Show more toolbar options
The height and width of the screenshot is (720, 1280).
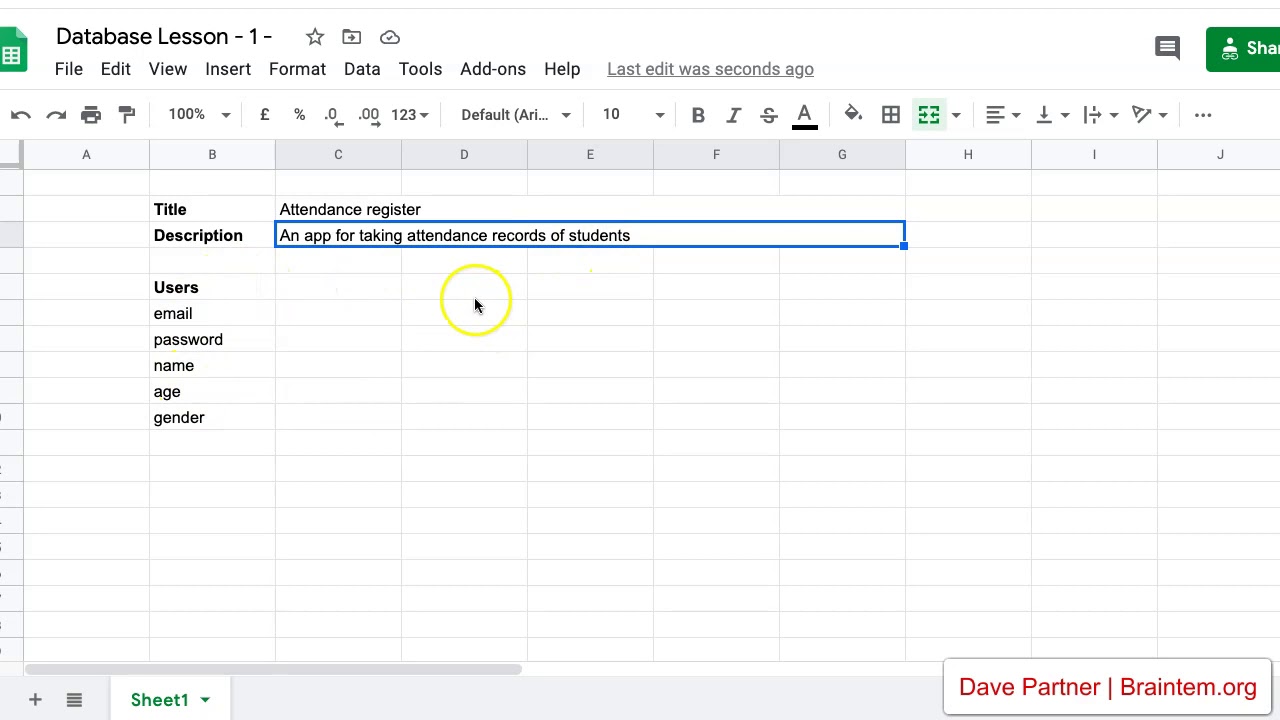tap(1203, 115)
